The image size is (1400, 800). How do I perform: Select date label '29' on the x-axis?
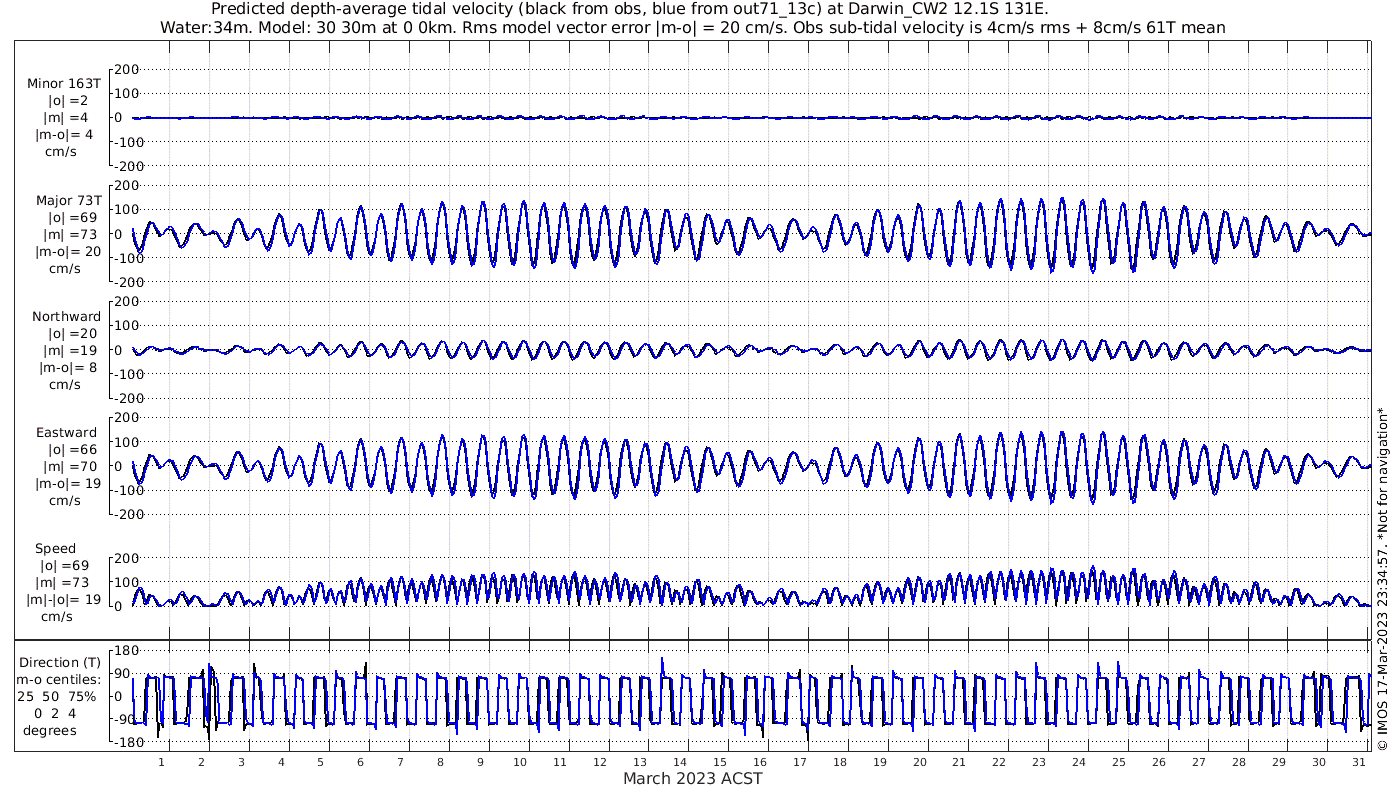[1279, 762]
